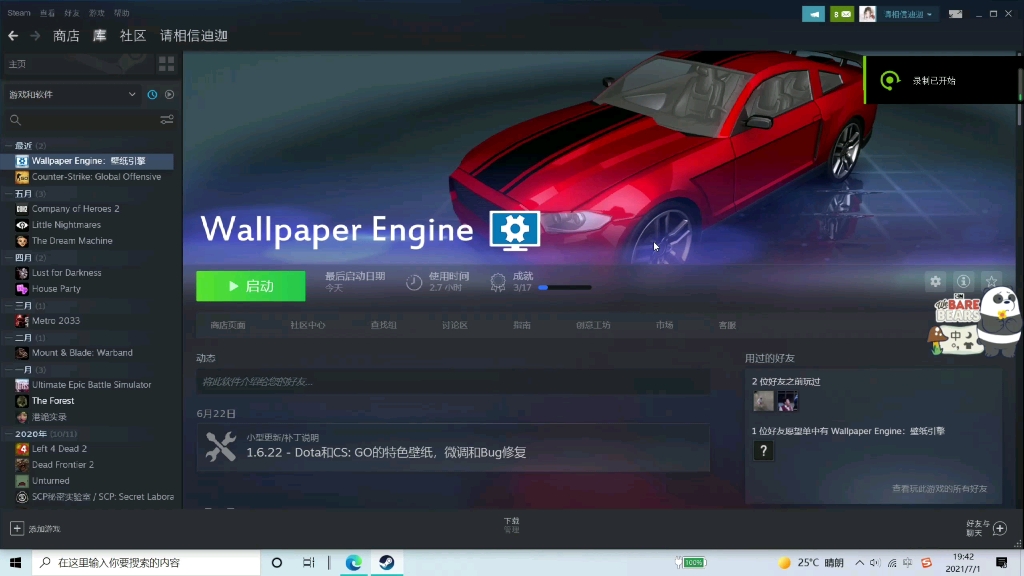Screen dimensions: 1024x576
Task: Launch Wallpaper Engine with 启动 button
Action: pos(251,286)
